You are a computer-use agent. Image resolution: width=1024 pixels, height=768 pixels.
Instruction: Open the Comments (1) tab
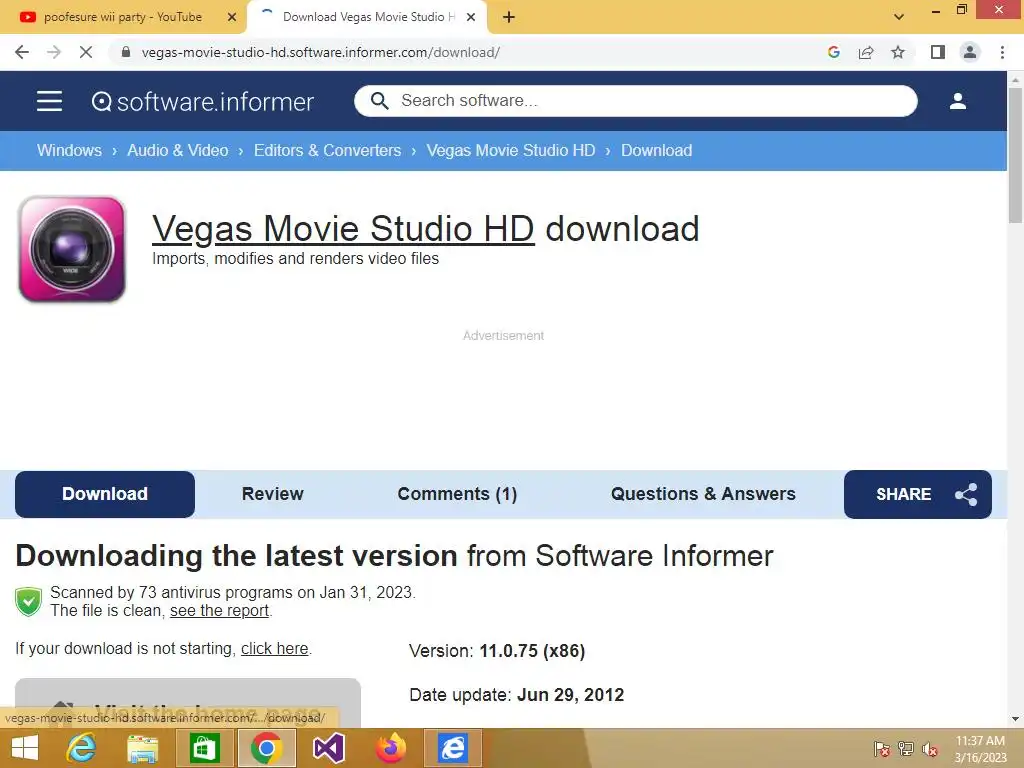(457, 494)
